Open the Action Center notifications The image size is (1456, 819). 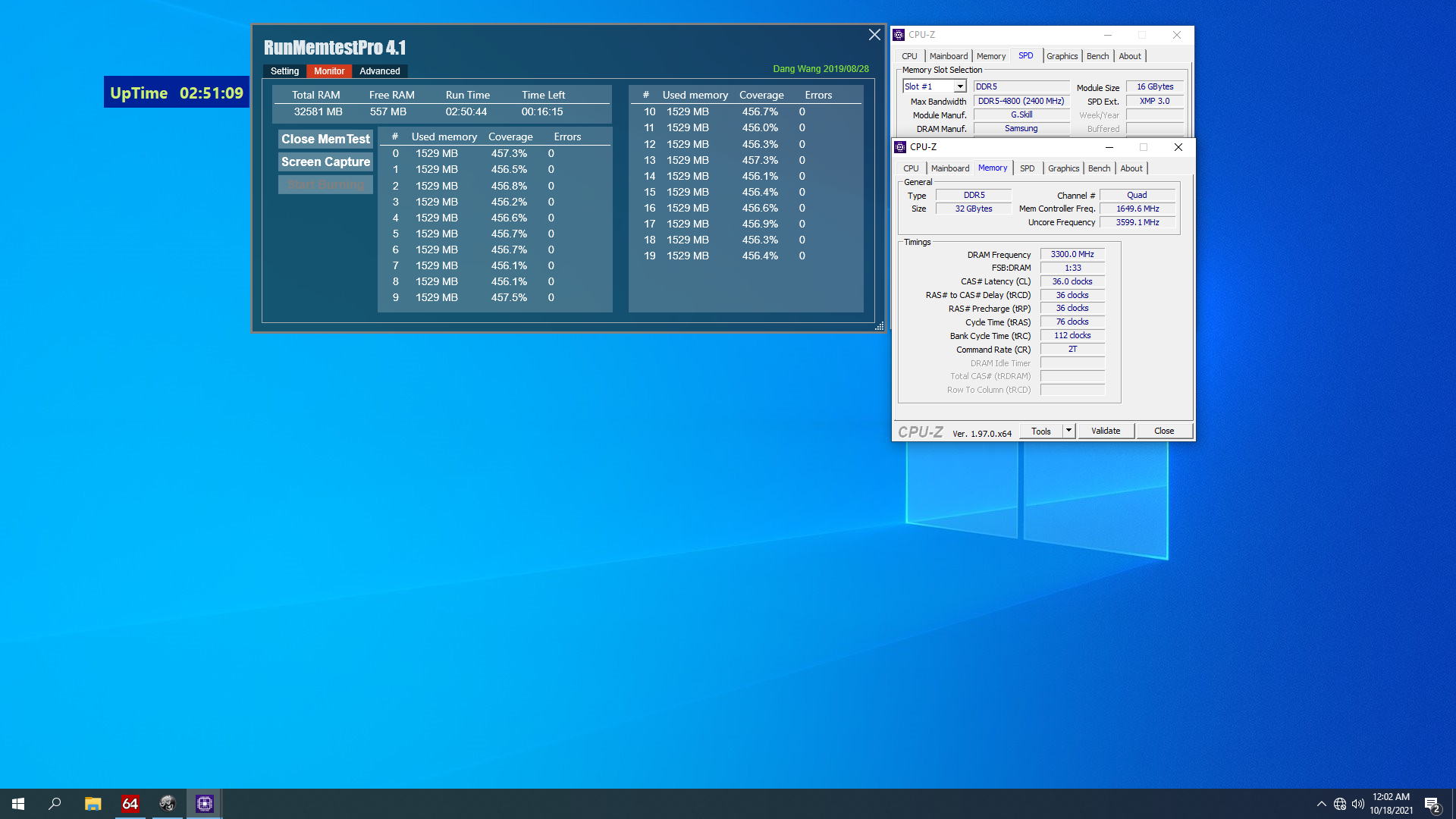point(1432,803)
